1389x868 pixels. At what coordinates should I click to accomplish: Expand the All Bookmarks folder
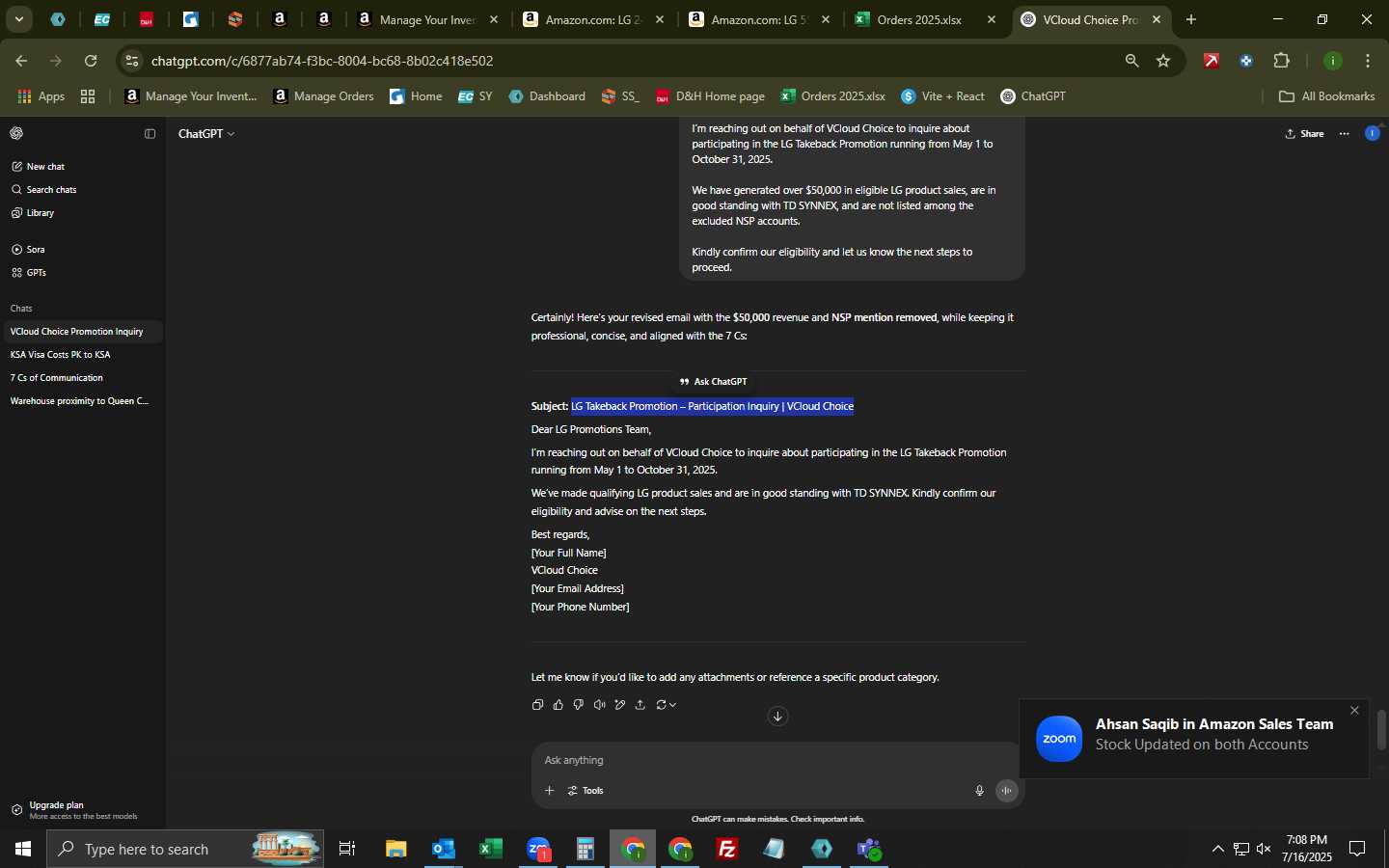click(1327, 96)
